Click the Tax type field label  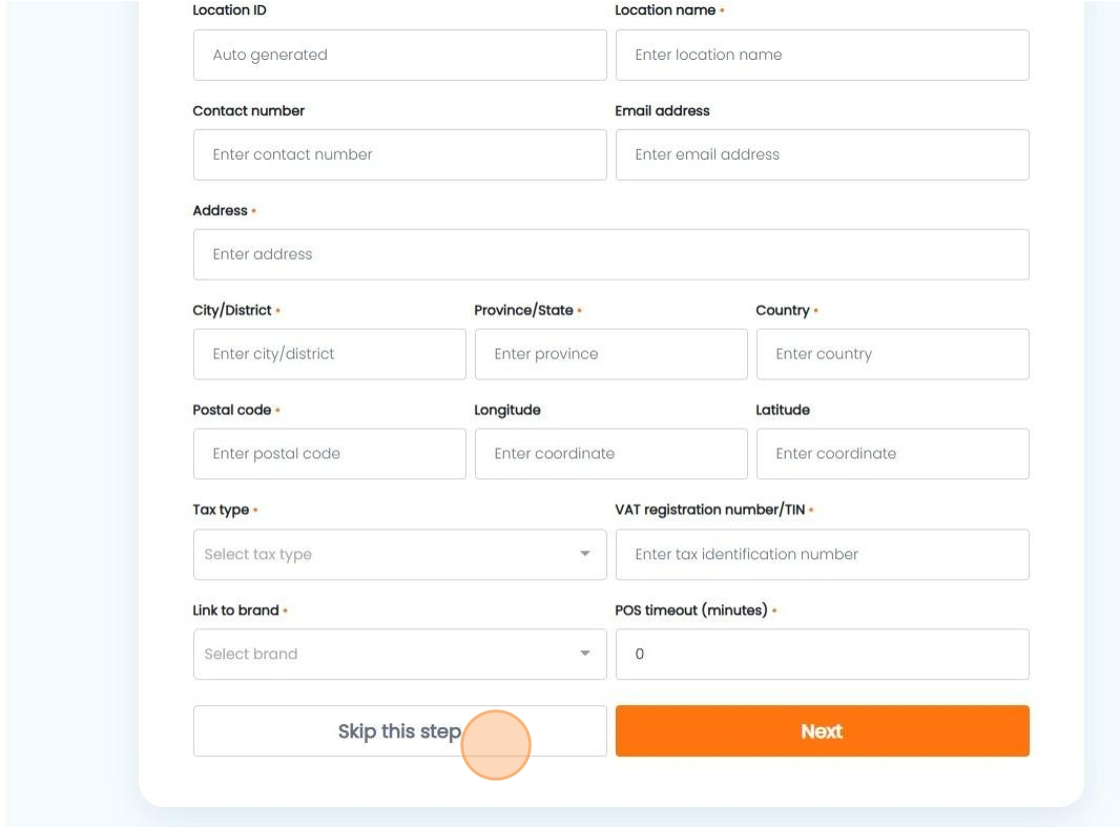[221, 509]
